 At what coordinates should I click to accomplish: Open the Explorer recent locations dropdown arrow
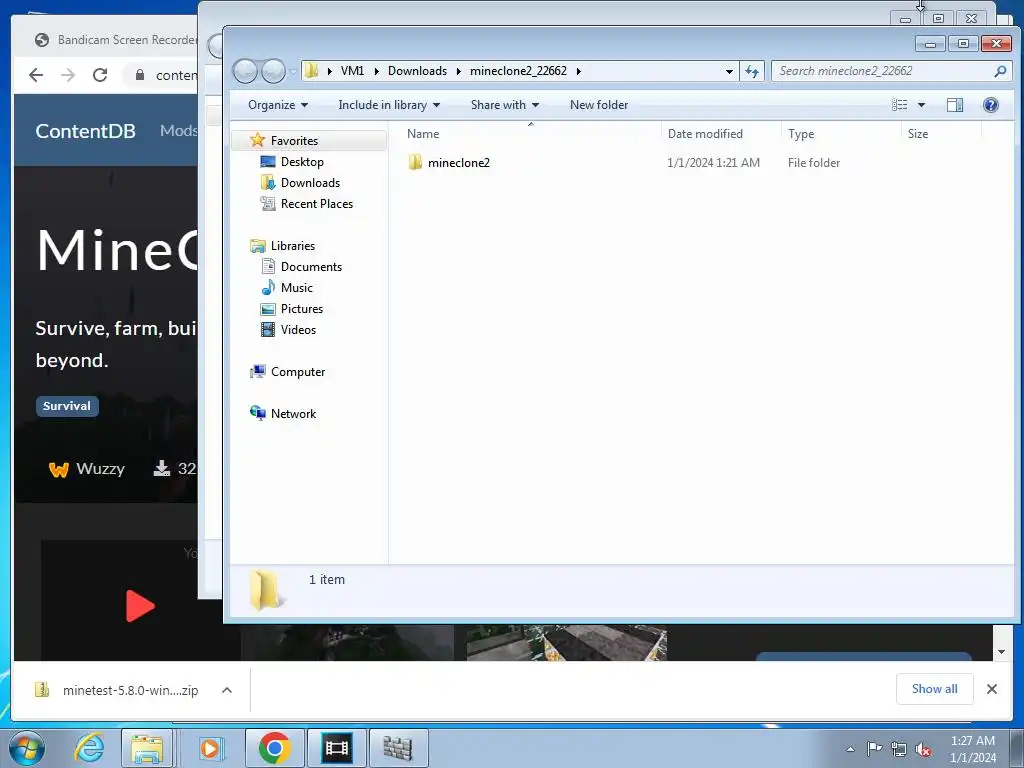click(293, 71)
